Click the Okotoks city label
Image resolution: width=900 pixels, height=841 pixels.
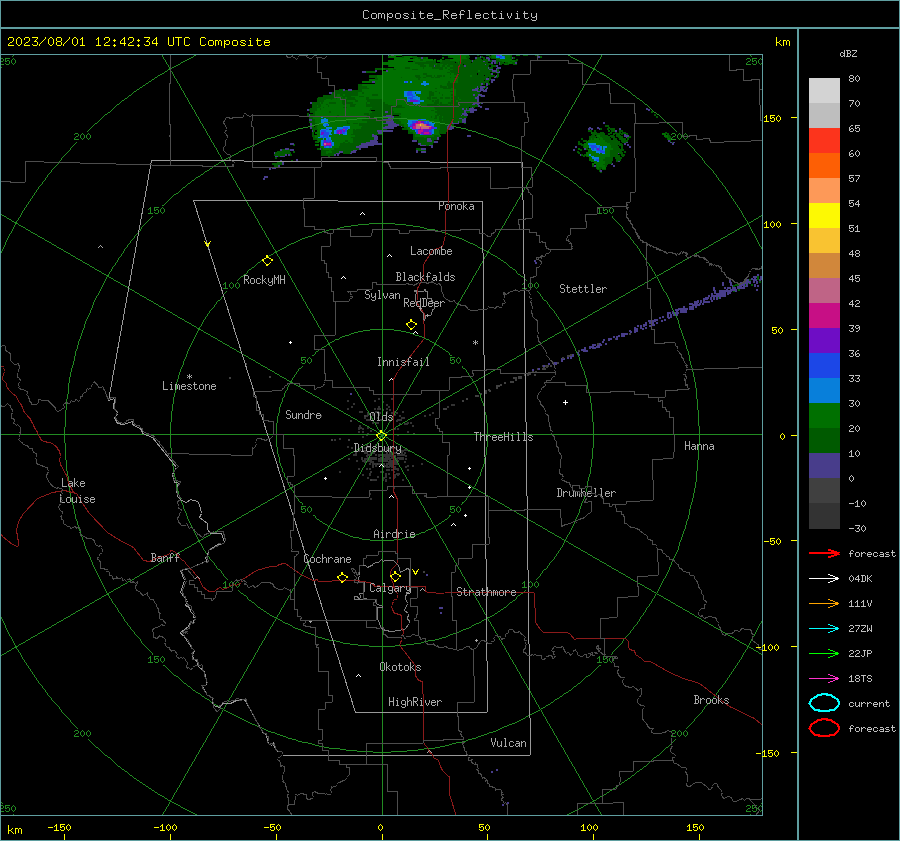(400, 667)
